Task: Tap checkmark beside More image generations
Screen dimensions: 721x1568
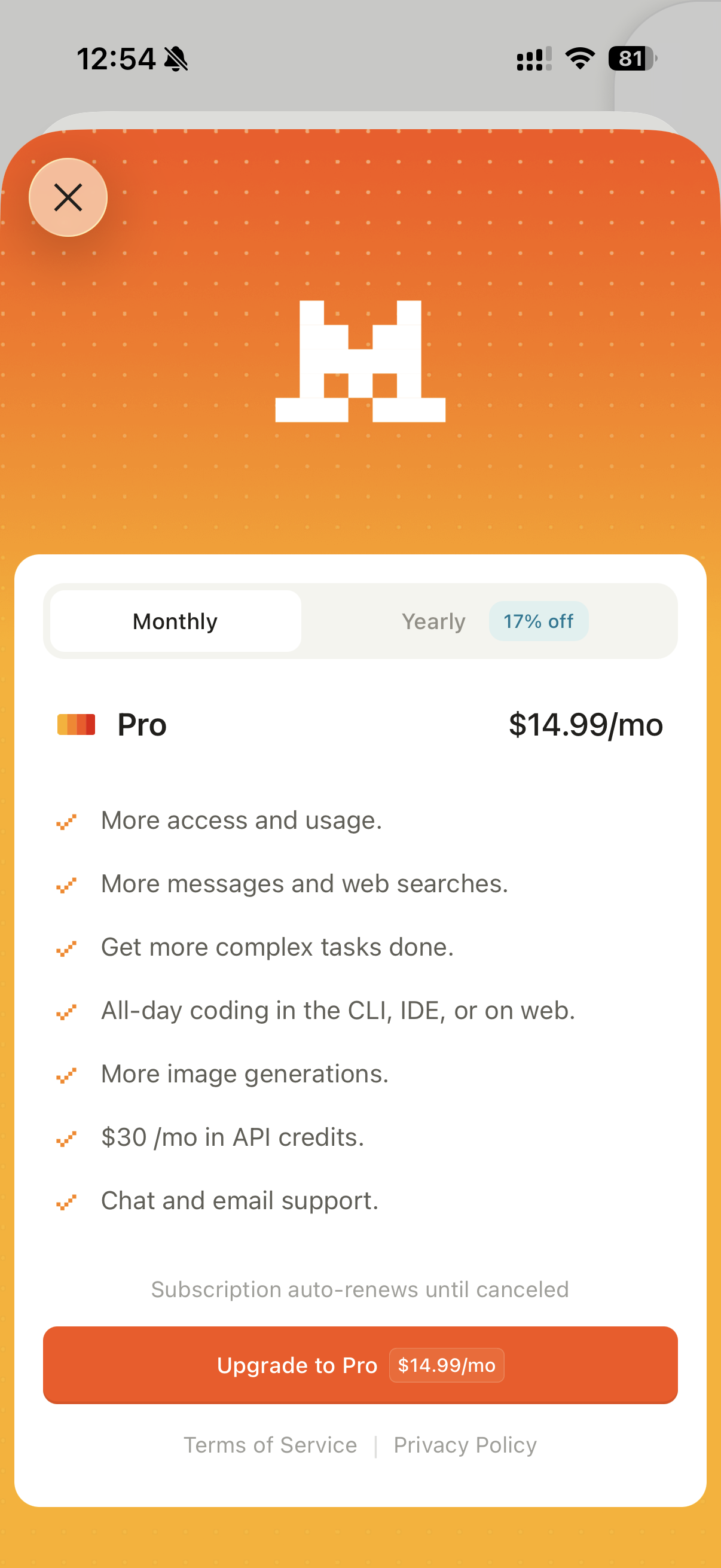Action: pos(66,1075)
